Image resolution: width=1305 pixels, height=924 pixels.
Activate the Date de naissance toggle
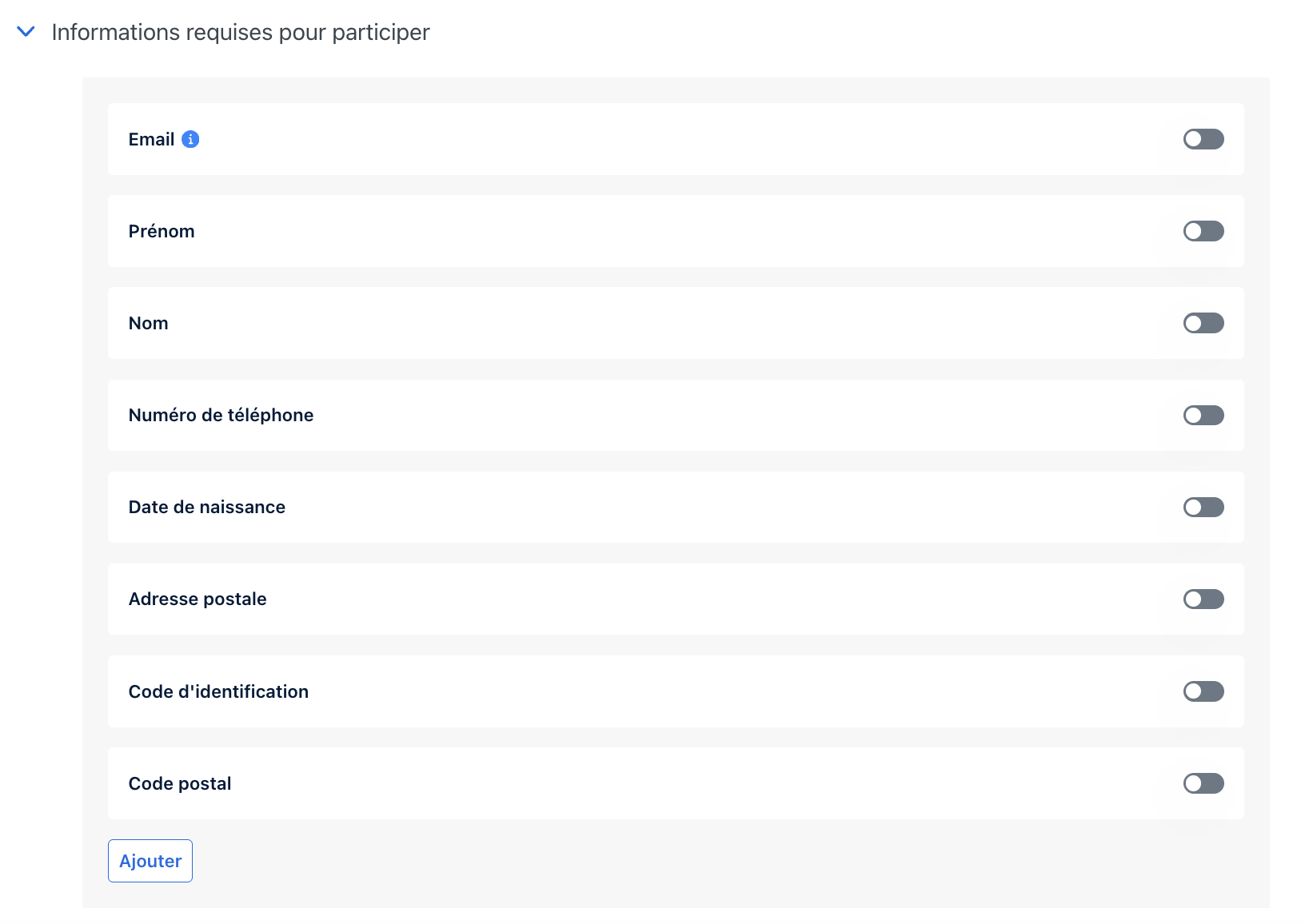pos(1203,507)
